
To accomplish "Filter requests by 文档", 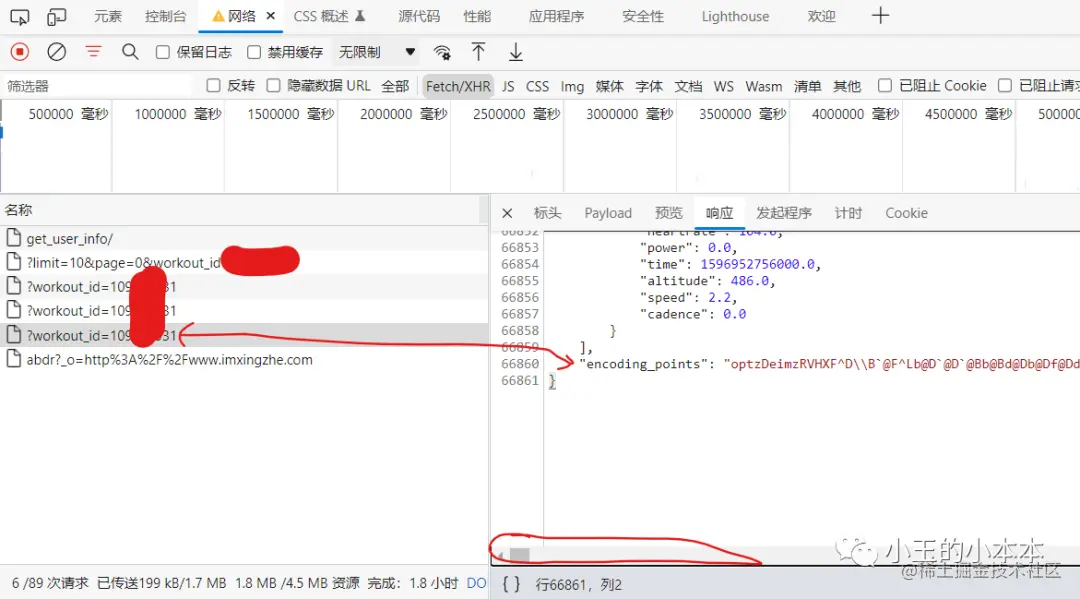I will (x=688, y=86).
